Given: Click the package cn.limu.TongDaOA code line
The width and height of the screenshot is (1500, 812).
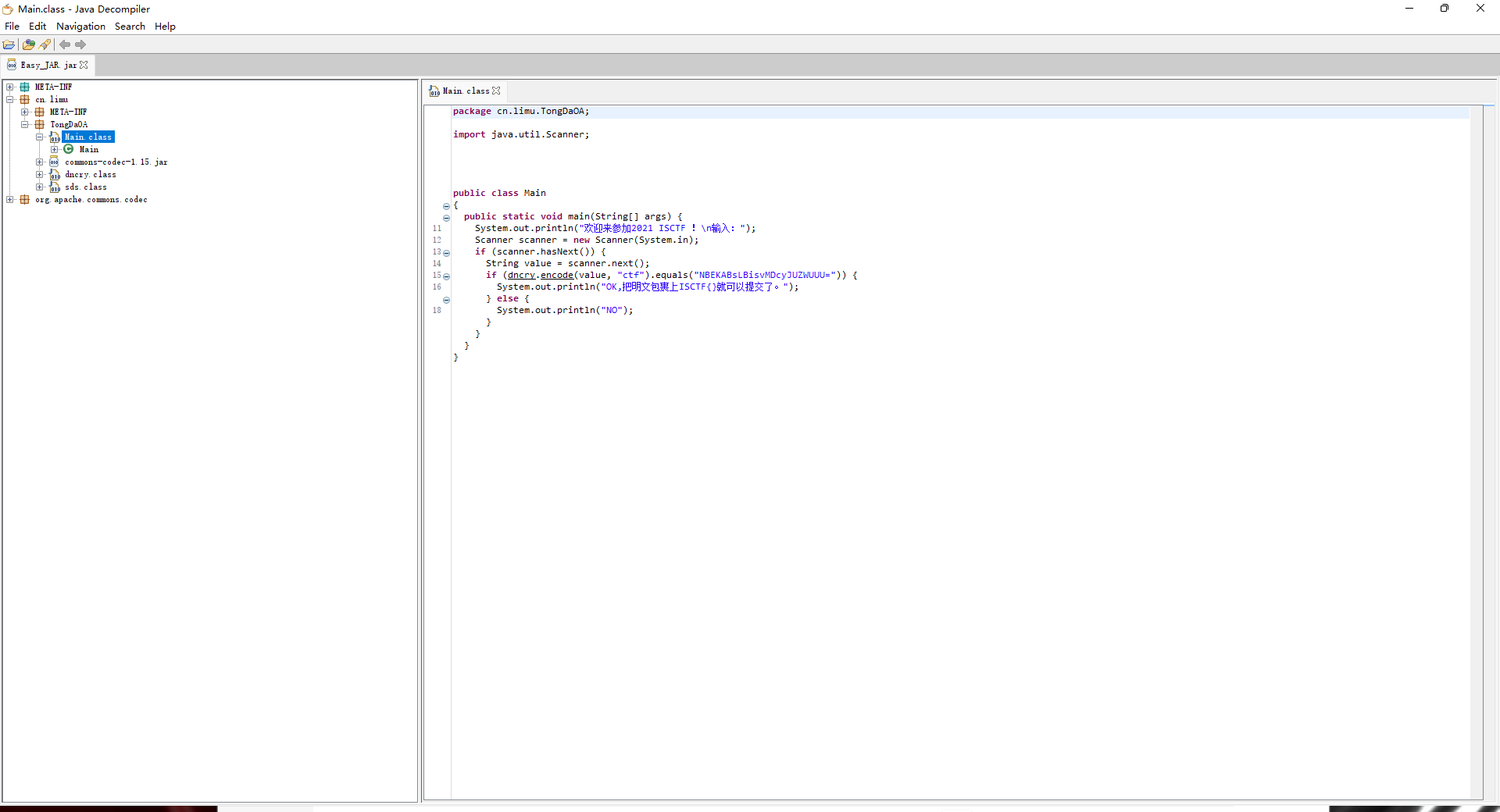Looking at the screenshot, I should pos(521,111).
